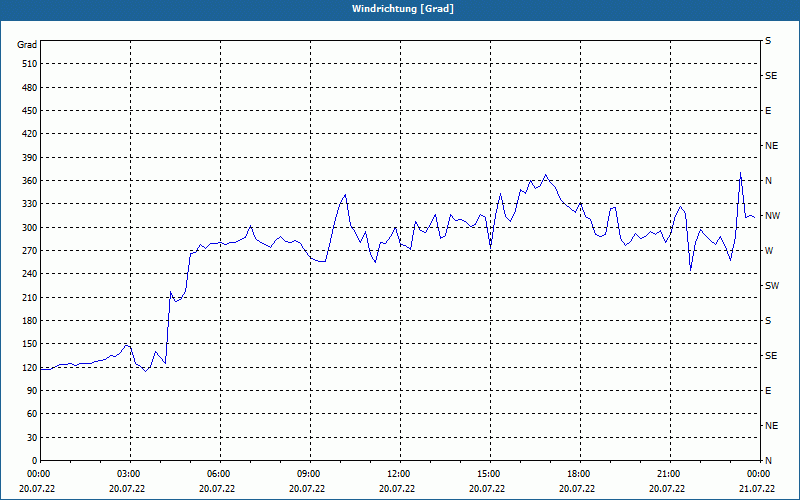800x500 pixels.
Task: Click the 150 degree axis label
Action: point(30,344)
